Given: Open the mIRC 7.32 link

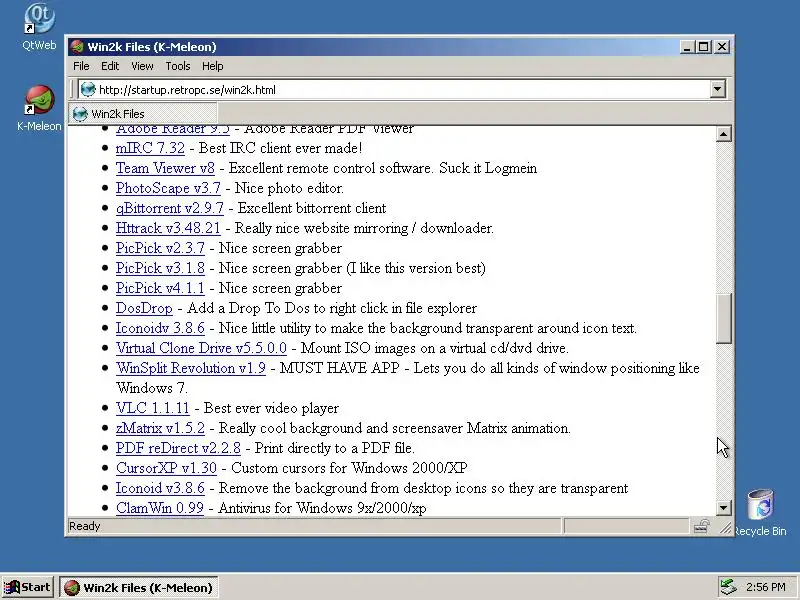Looking at the screenshot, I should [150, 148].
